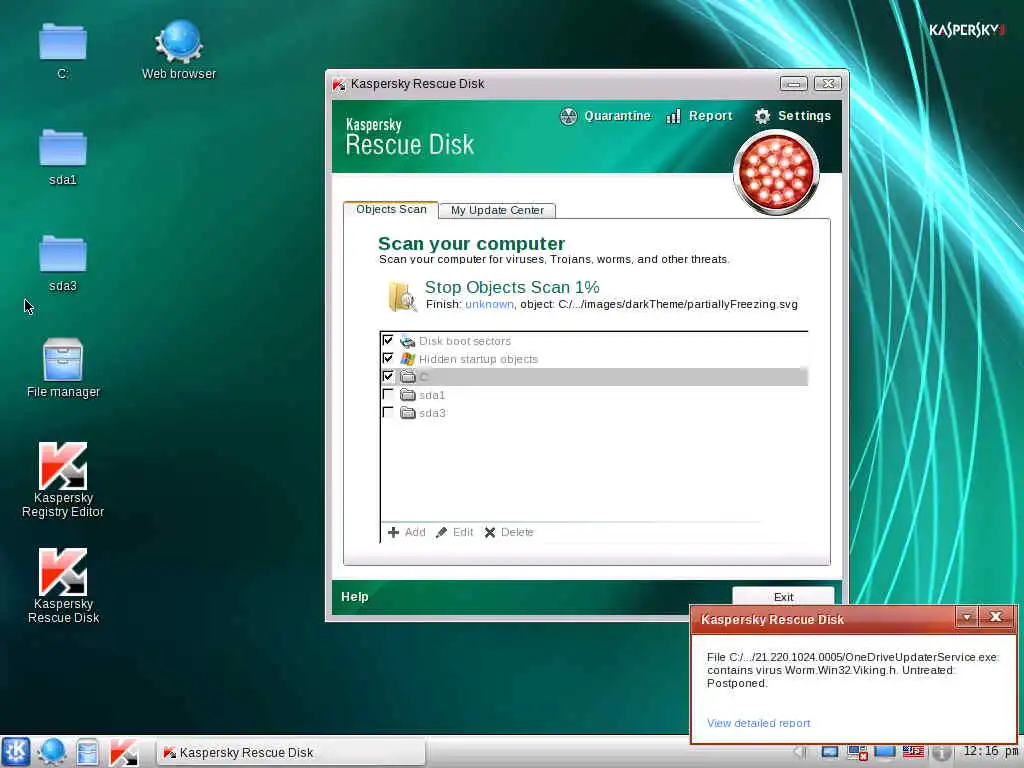Click the Settings gear icon
1024x768 pixels.
[762, 116]
